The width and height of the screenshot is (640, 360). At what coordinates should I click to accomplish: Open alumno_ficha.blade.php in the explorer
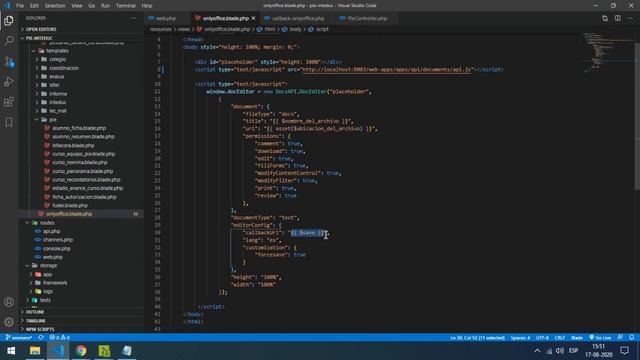[x=79, y=128]
